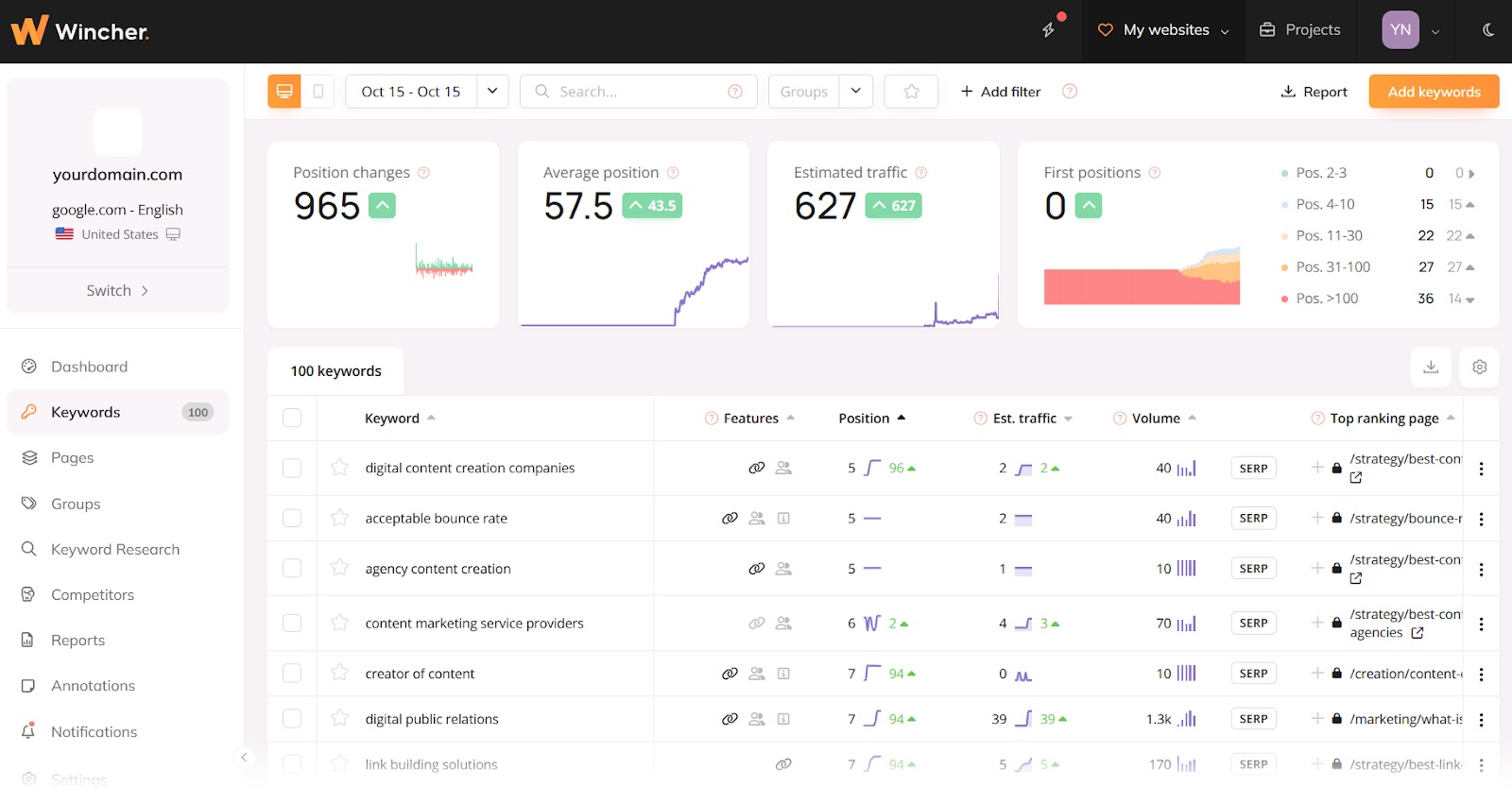Expand the Oct 15 date range dropdown
The height and width of the screenshot is (804, 1512).
[492, 92]
